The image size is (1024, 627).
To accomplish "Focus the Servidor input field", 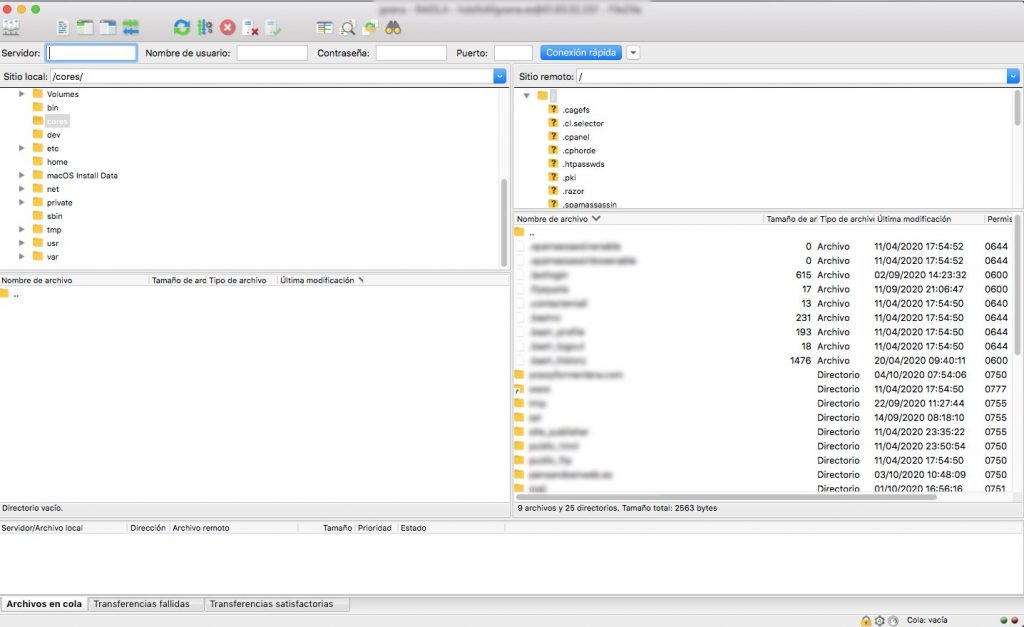I will pyautogui.click(x=91, y=53).
